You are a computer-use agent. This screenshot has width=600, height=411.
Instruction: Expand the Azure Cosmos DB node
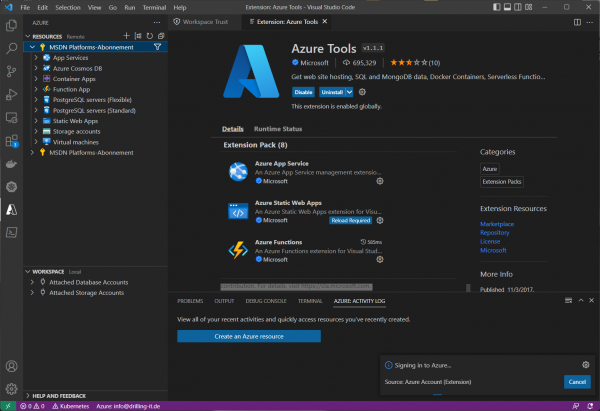click(x=36, y=68)
